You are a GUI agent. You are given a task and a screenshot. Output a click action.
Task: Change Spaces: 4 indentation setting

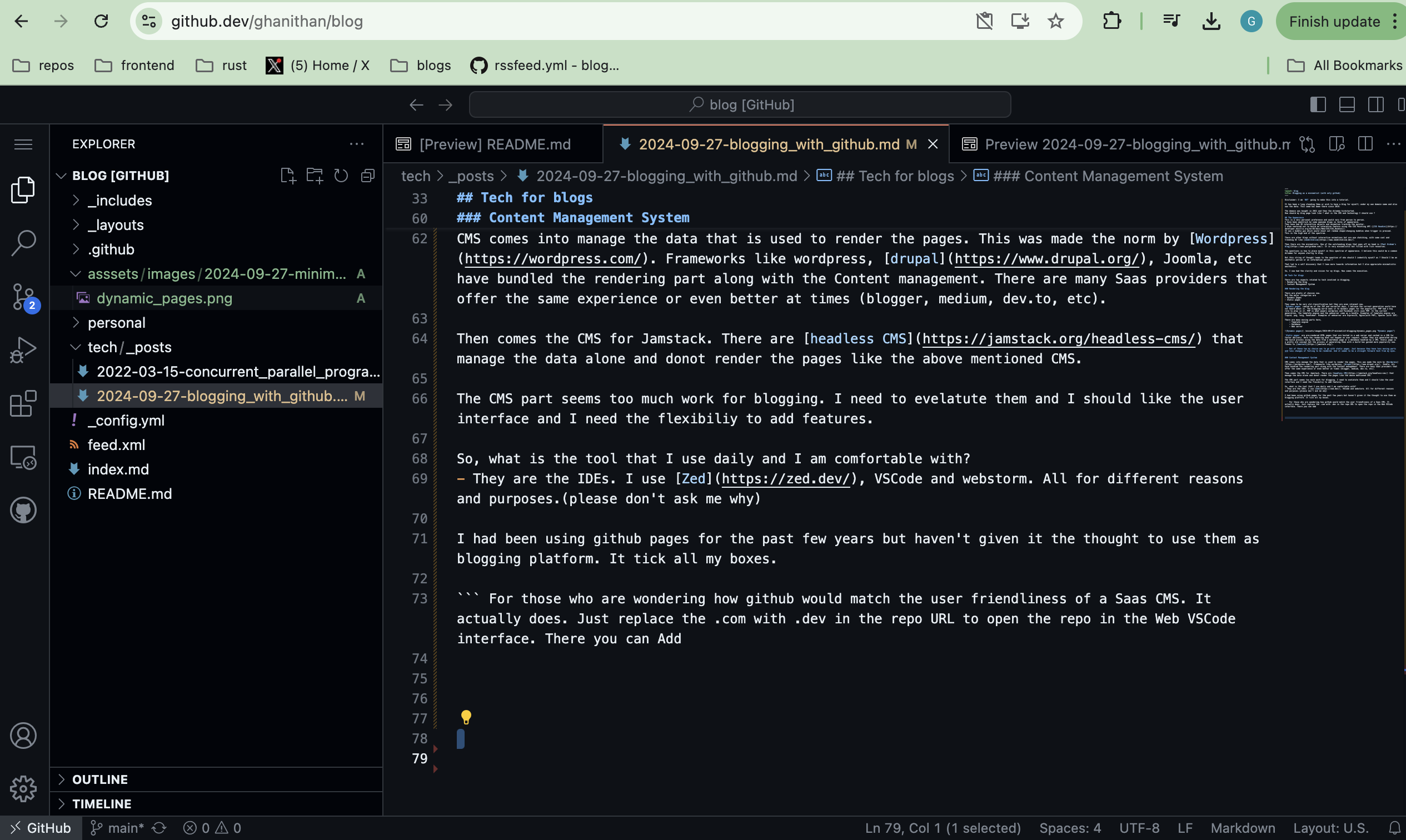click(x=1070, y=828)
